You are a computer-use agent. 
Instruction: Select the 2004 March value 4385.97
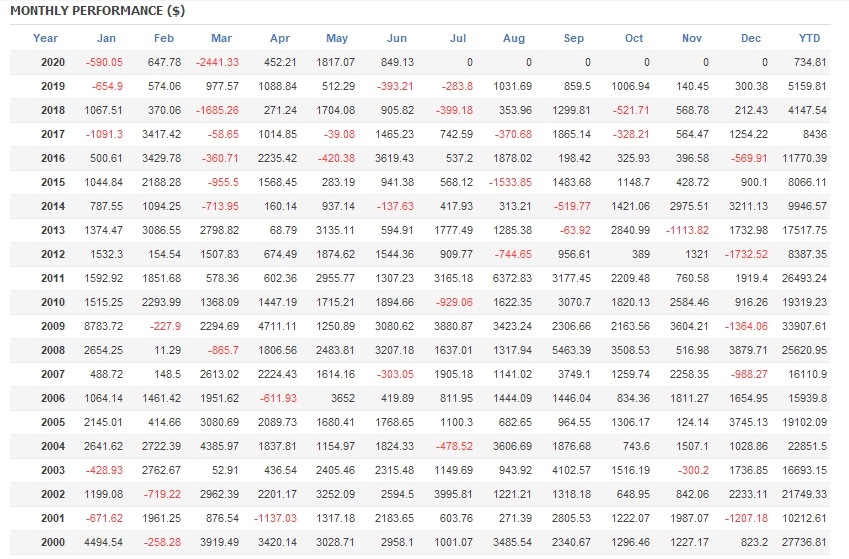pyautogui.click(x=219, y=446)
